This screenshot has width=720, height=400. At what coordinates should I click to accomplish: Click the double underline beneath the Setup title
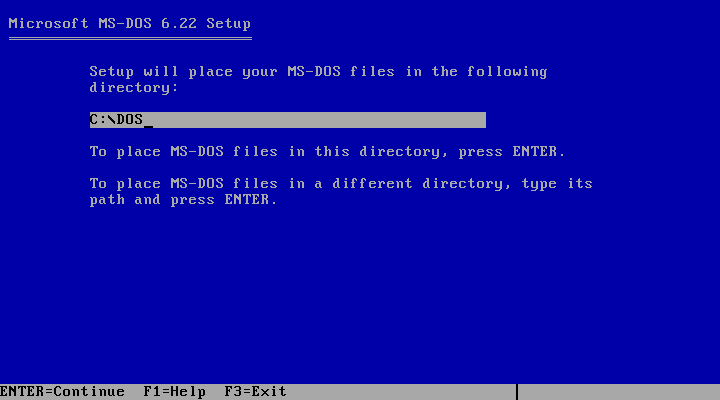(130, 39)
